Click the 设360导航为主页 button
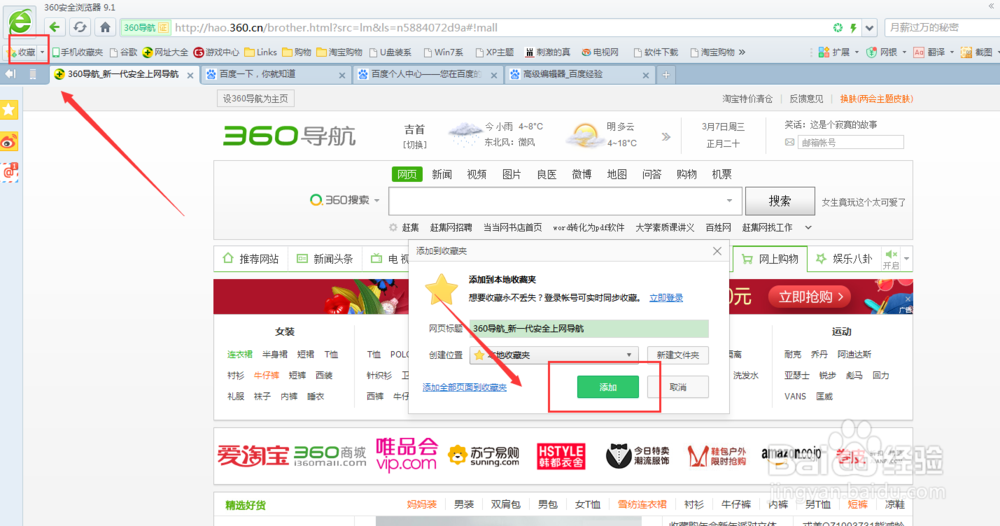1000x526 pixels. [x=255, y=99]
